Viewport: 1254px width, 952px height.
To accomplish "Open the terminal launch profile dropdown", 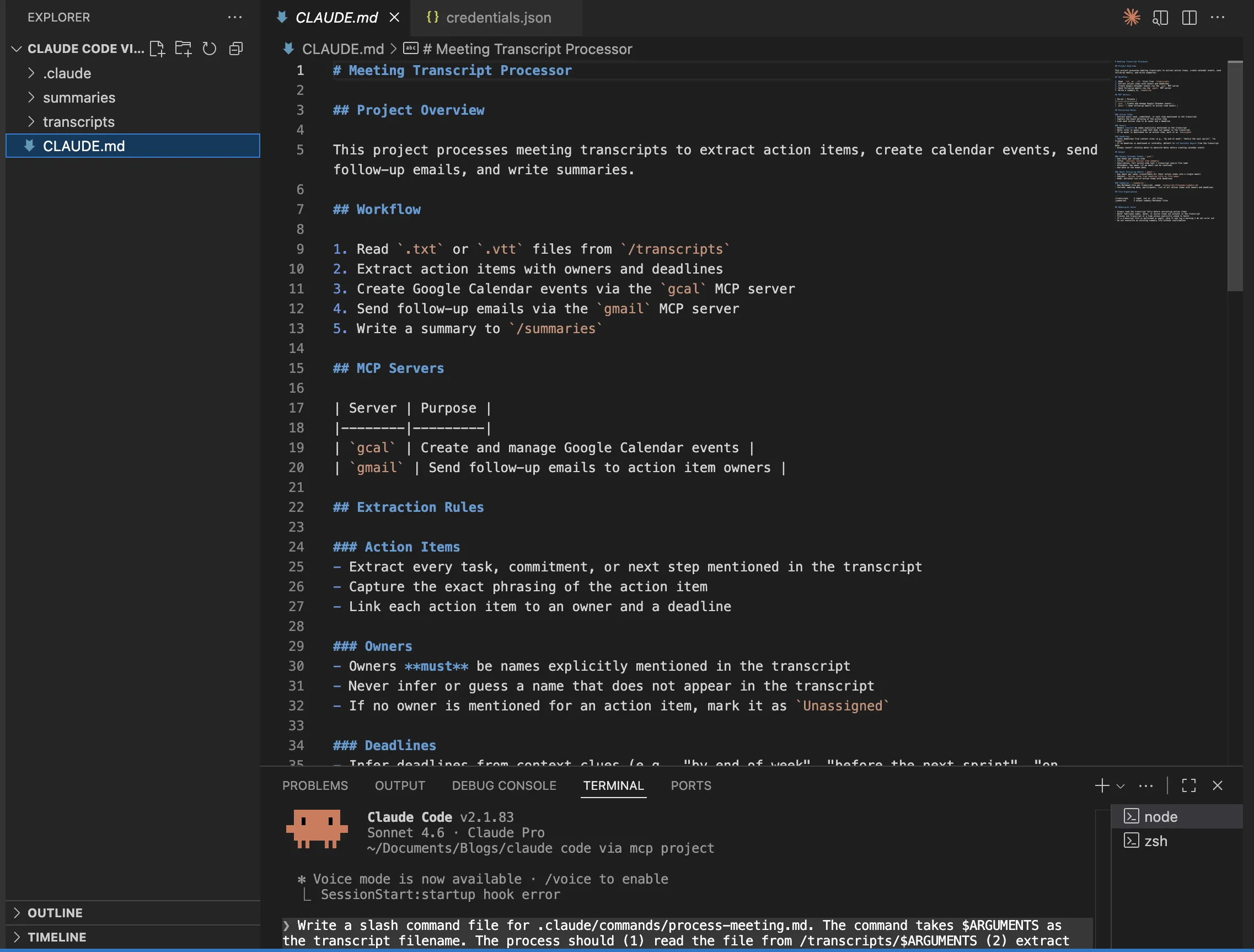I will [x=1119, y=785].
